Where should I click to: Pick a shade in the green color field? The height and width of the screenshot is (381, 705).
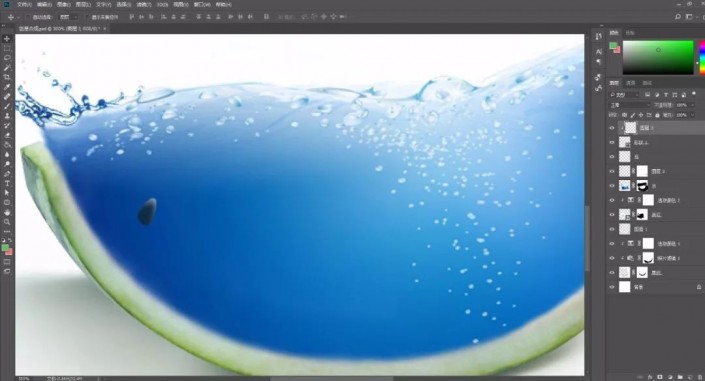click(x=658, y=58)
